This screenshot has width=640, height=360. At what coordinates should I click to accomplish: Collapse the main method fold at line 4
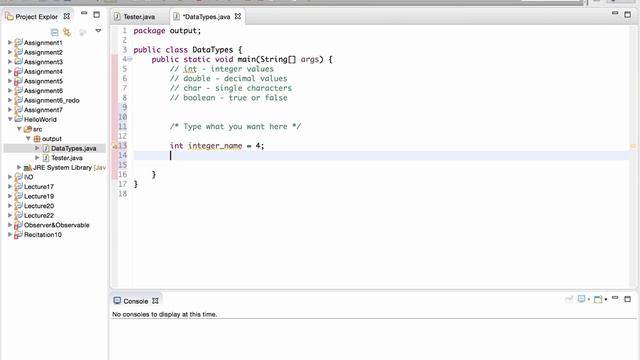(x=130, y=59)
